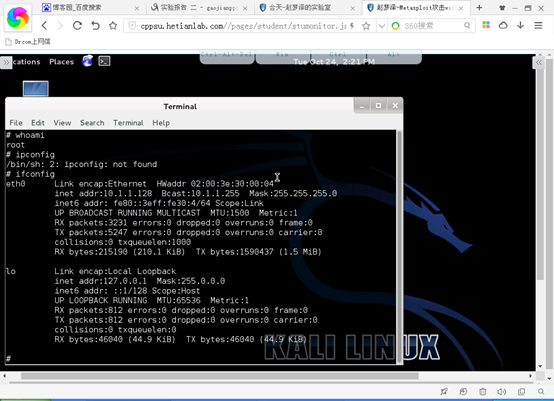Click the Ctrl-Alt-Del button
This screenshot has width=554, height=401.
click(x=227, y=57)
